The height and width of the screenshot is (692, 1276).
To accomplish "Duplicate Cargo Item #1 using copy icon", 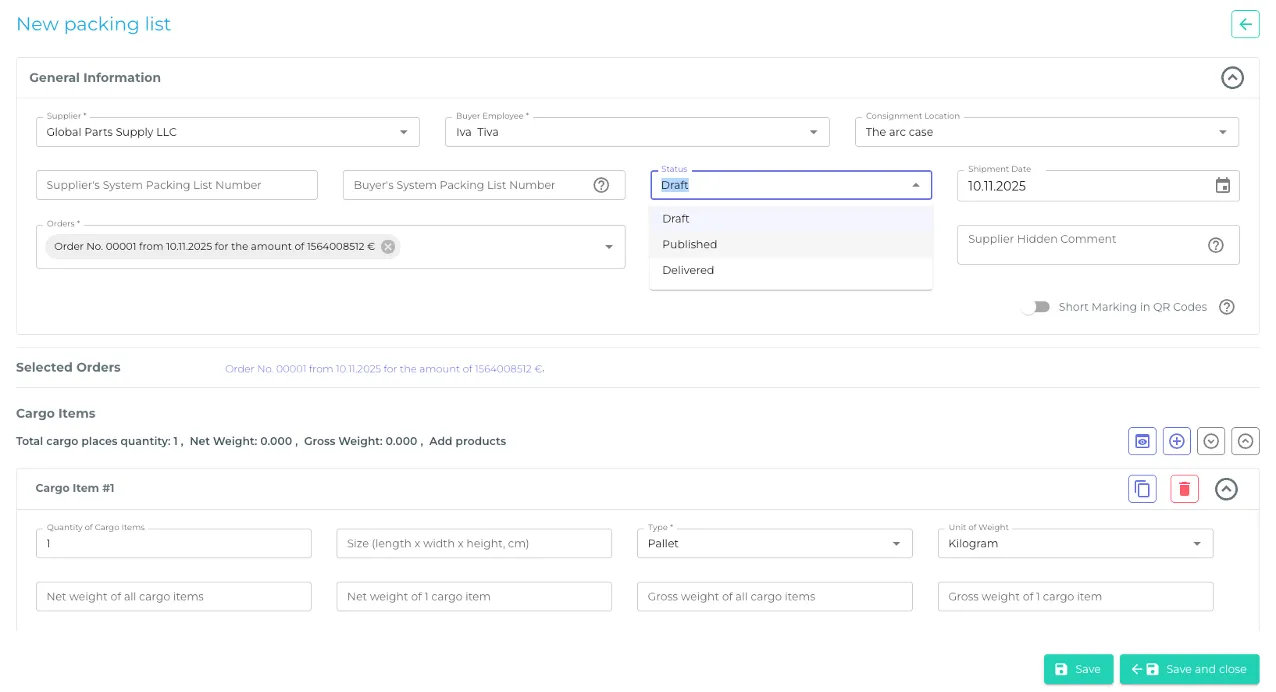I will point(1142,489).
